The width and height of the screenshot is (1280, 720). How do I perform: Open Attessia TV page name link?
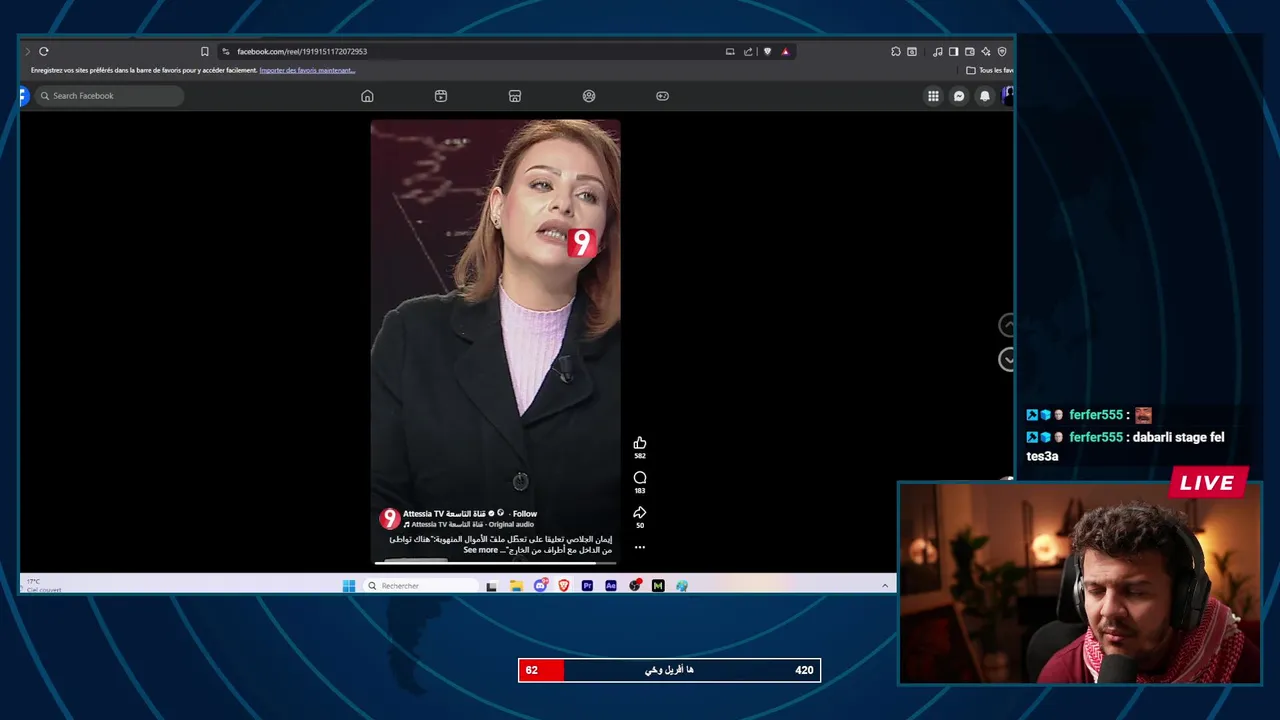click(x=444, y=514)
